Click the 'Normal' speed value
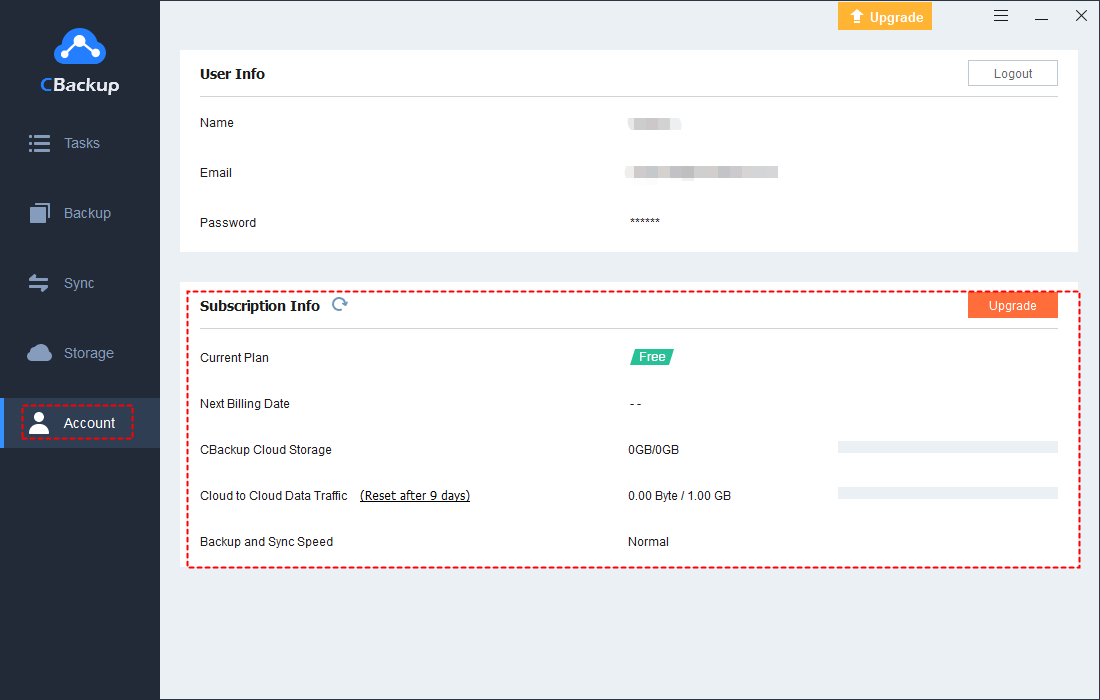Viewport: 1100px width, 700px height. point(648,541)
